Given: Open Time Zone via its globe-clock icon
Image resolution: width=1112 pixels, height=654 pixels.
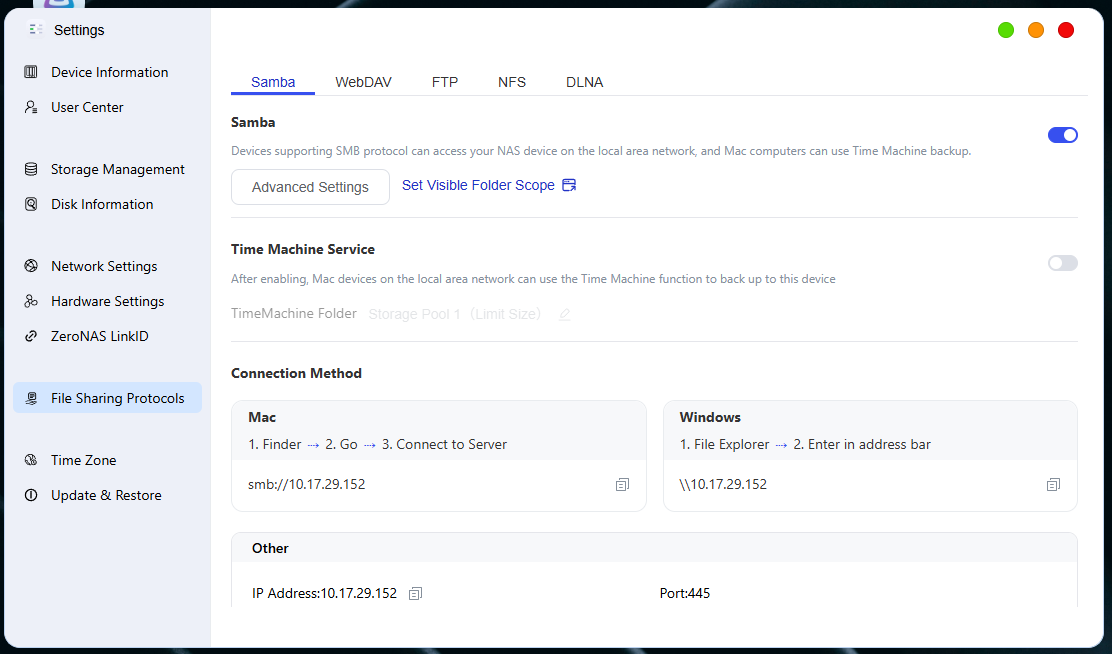Looking at the screenshot, I should (31, 460).
